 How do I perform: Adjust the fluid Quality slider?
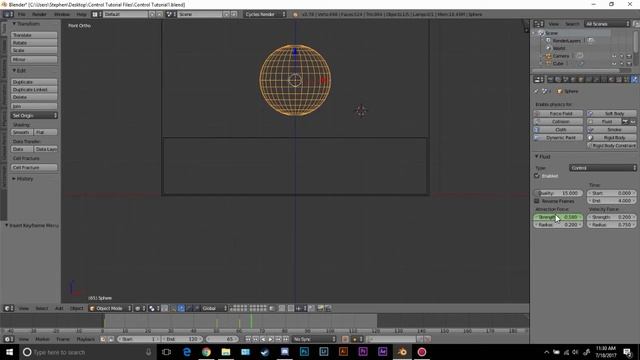click(558, 193)
